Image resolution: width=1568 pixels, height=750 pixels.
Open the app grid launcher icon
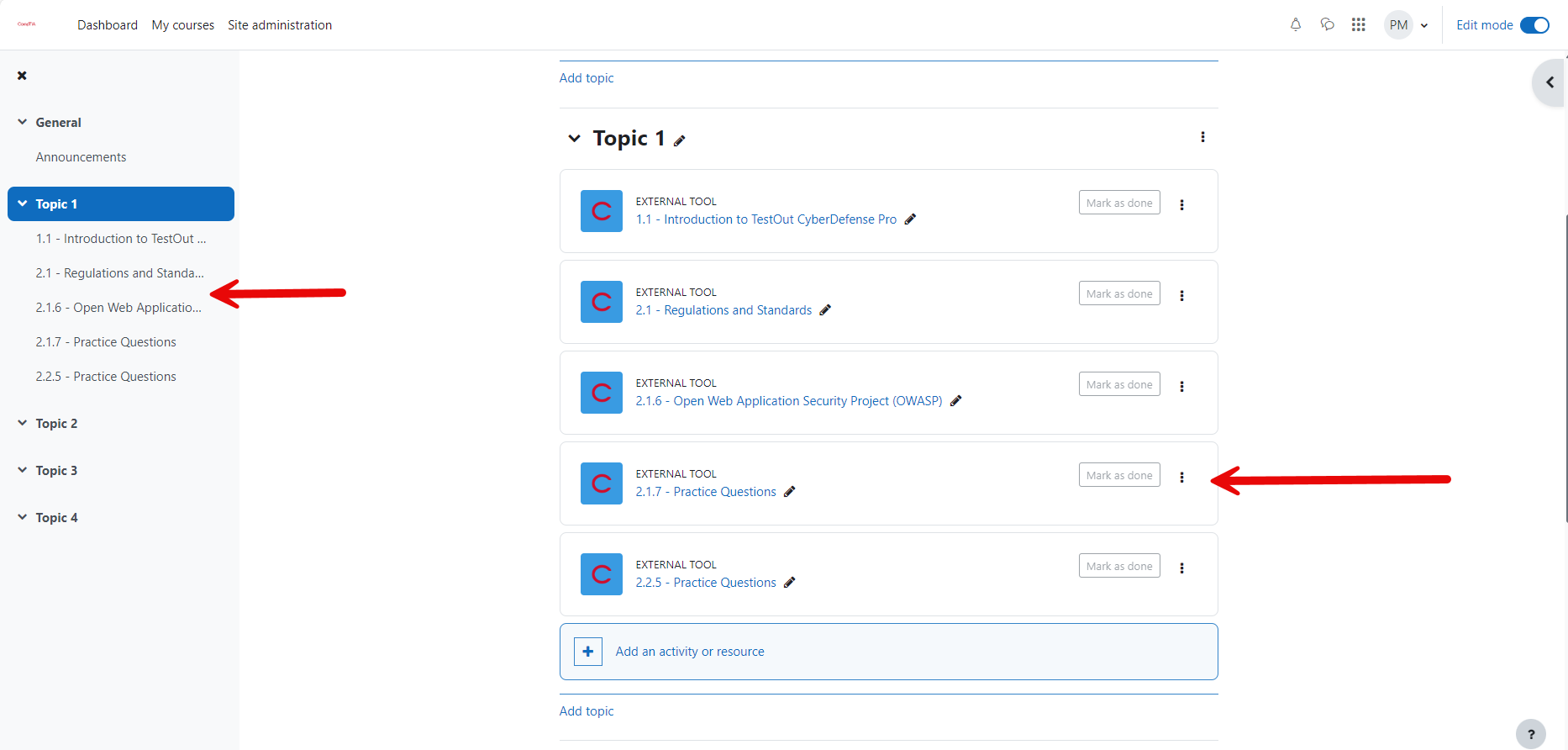coord(1359,24)
